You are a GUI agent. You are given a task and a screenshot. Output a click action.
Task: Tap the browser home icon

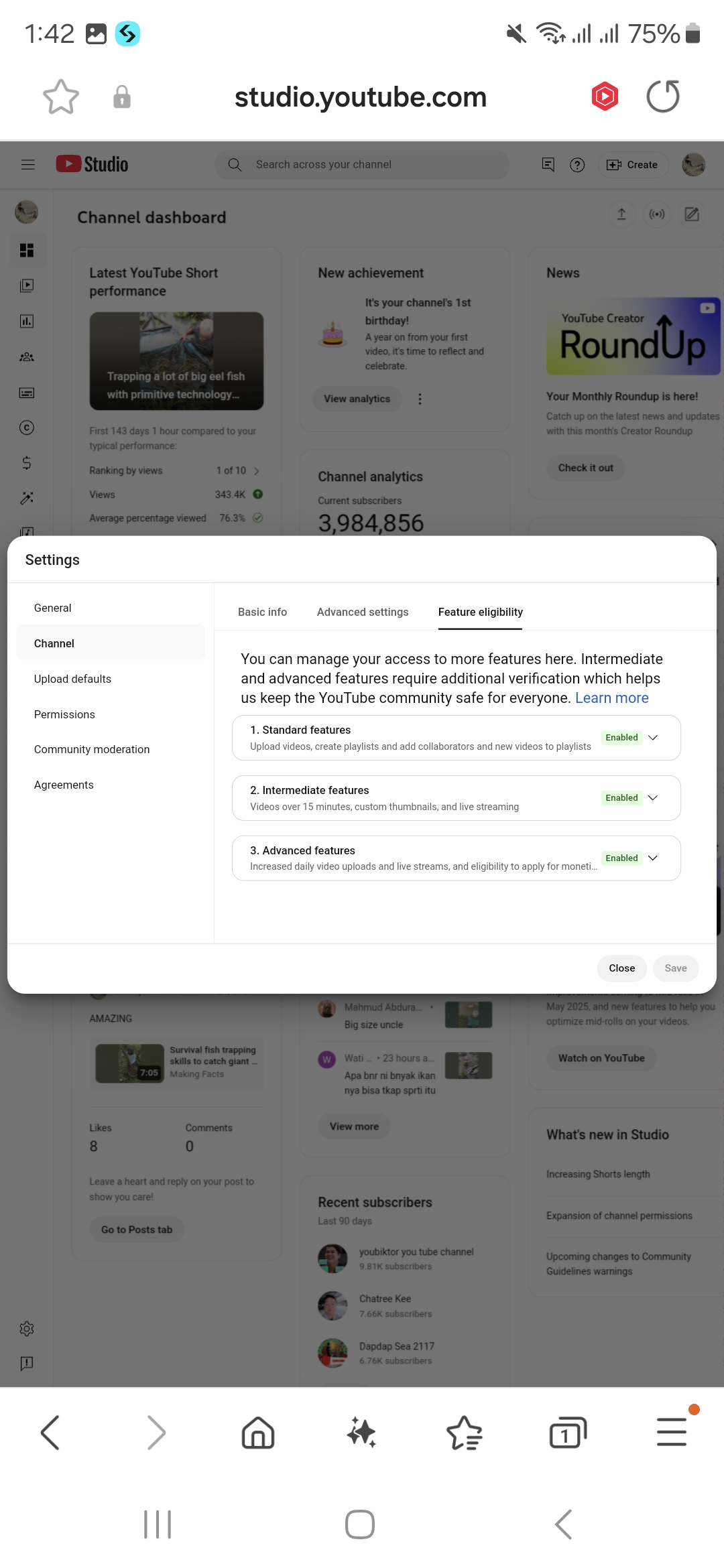(258, 1433)
